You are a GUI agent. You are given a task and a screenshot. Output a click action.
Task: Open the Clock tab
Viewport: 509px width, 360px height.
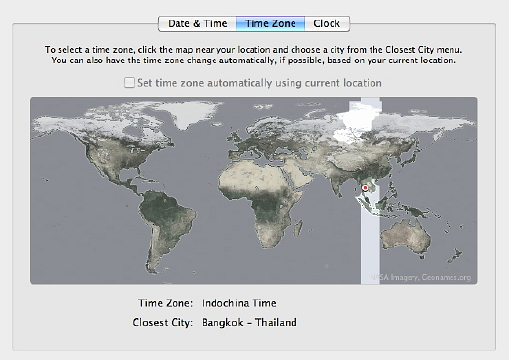(x=327, y=24)
